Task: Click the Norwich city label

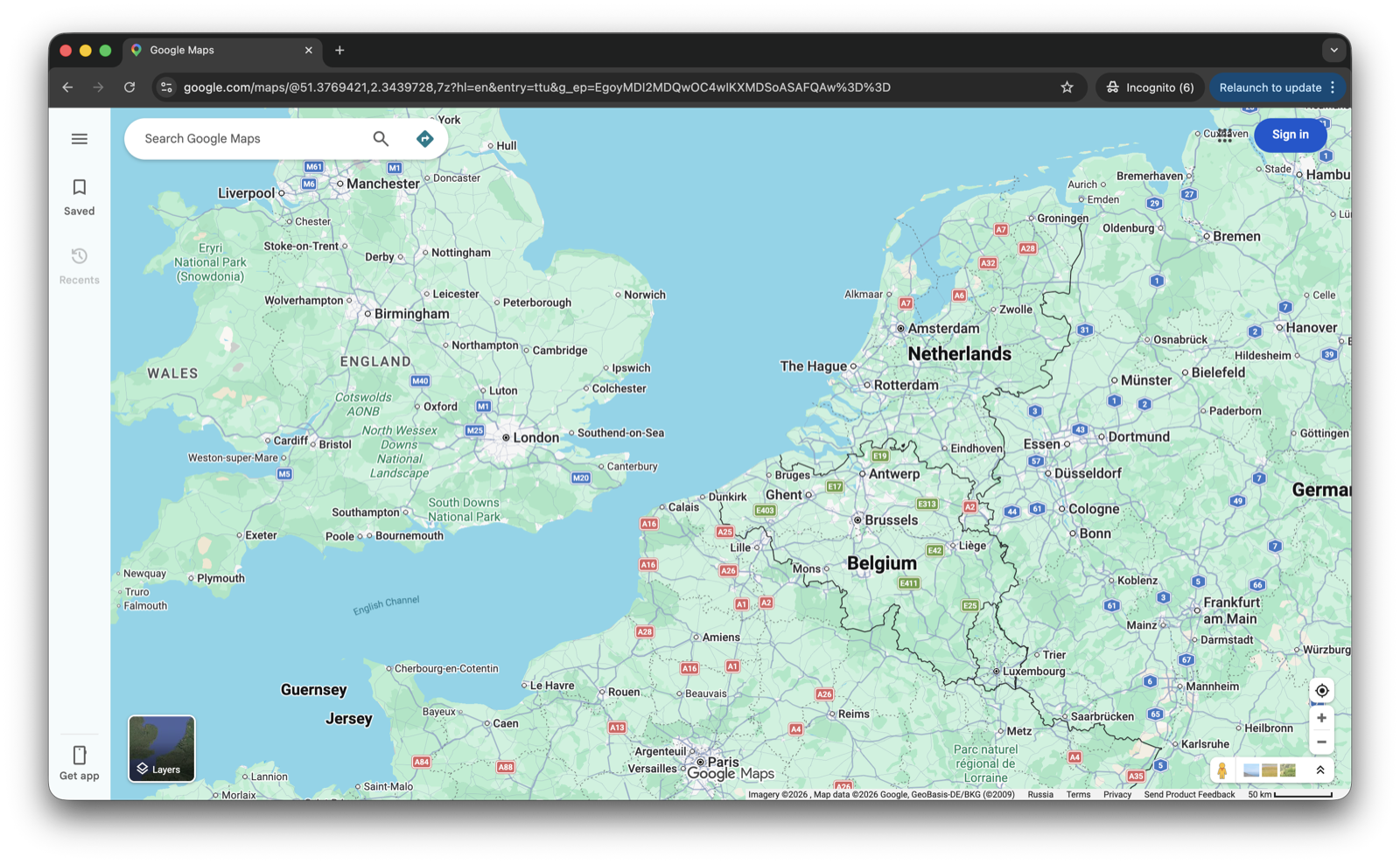Action: [645, 295]
